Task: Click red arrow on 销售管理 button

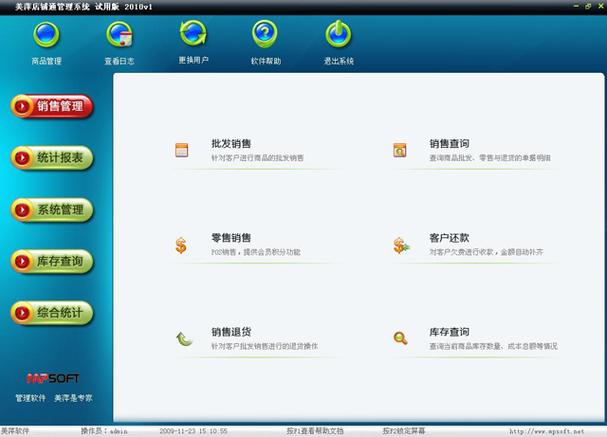Action: [22, 106]
